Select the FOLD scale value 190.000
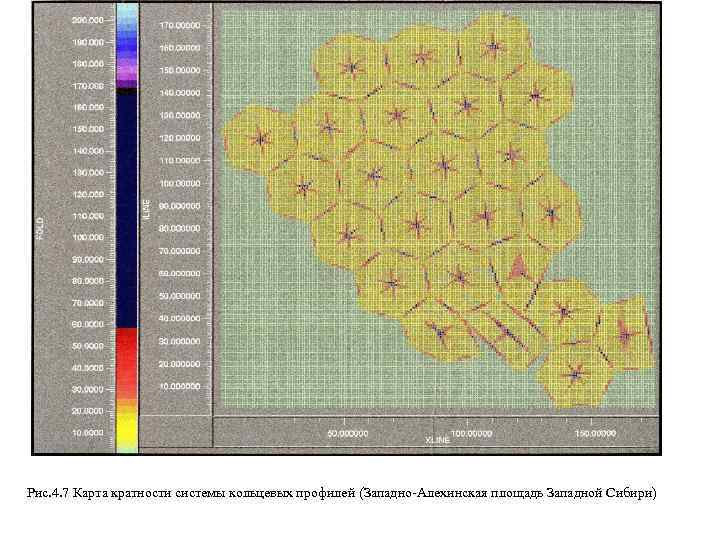This screenshot has height=540, width=720. 88,42
